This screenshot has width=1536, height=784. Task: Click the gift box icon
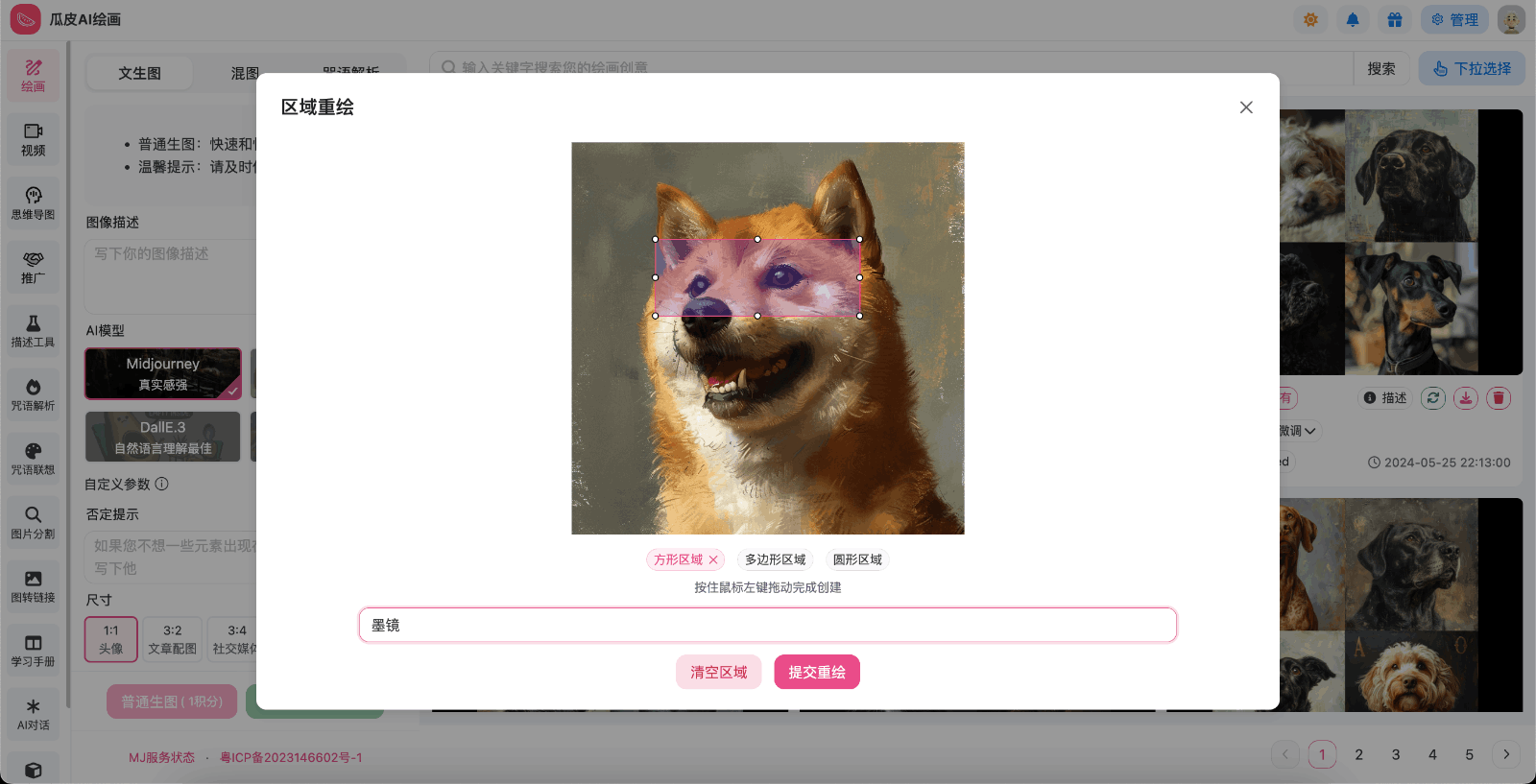click(x=1395, y=19)
